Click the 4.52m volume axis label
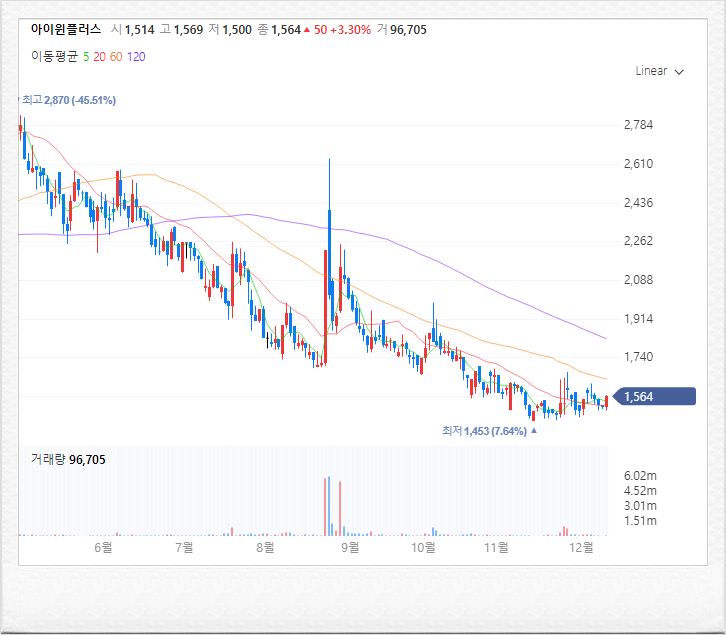Viewport: 726px width, 635px height. 640,490
